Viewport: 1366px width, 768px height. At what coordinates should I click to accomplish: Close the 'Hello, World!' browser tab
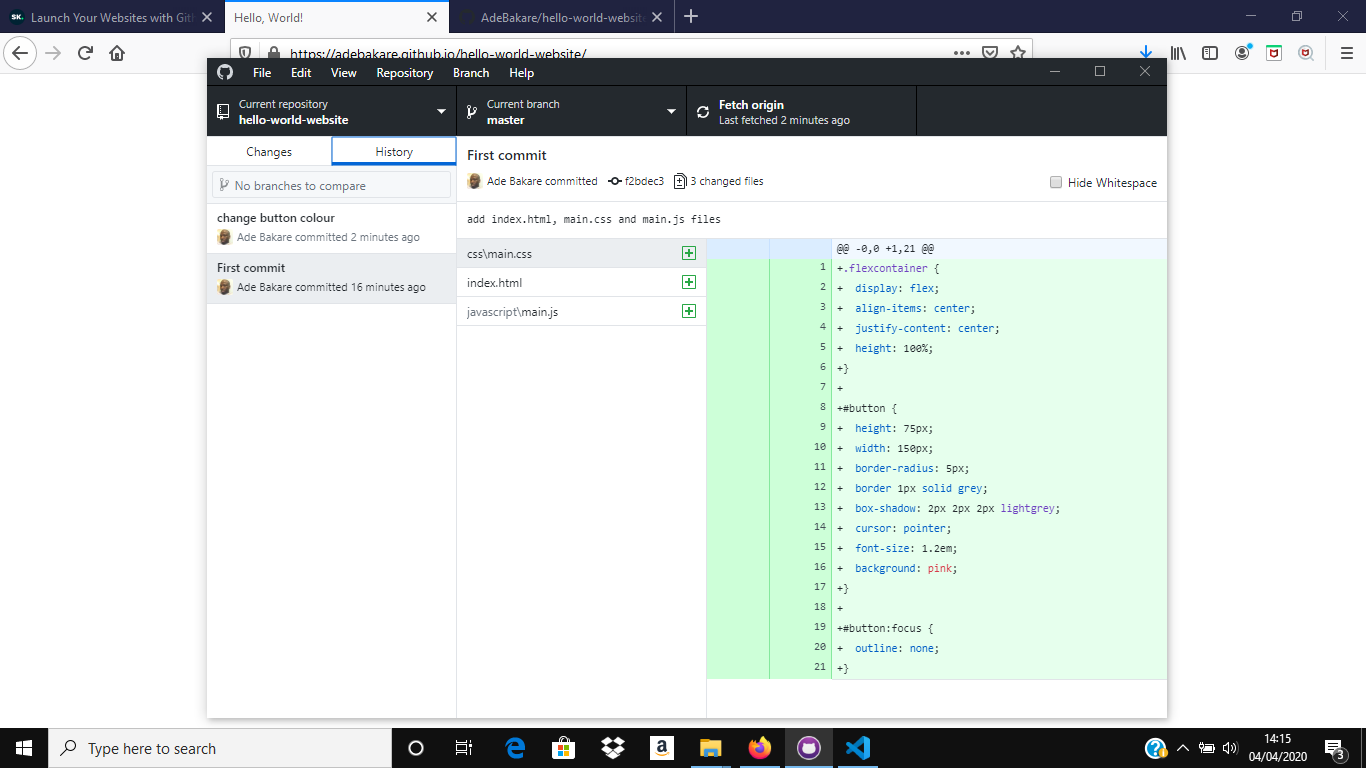pos(432,17)
